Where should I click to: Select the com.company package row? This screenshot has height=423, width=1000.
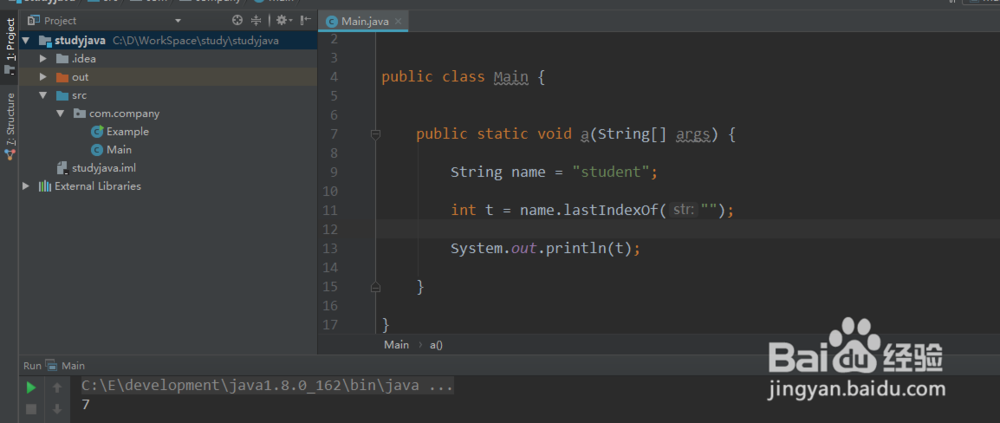pos(168,114)
